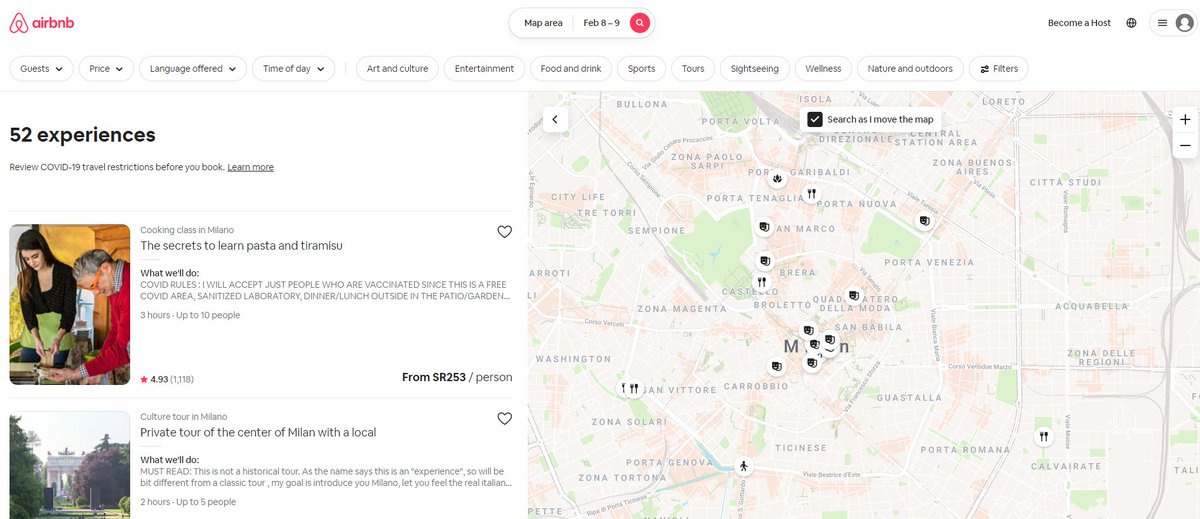
Task: Open the Learn more COVID-19 link
Action: tap(250, 167)
